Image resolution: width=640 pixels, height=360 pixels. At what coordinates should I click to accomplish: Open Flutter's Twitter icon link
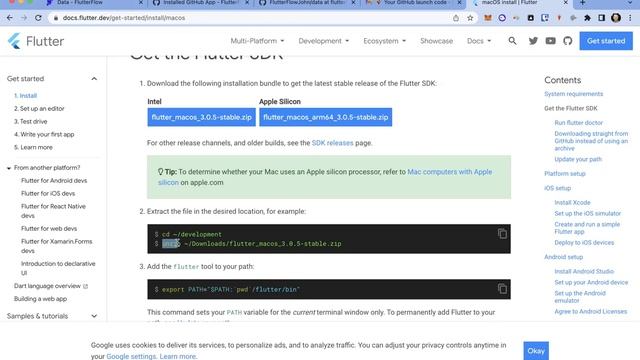[533, 41]
